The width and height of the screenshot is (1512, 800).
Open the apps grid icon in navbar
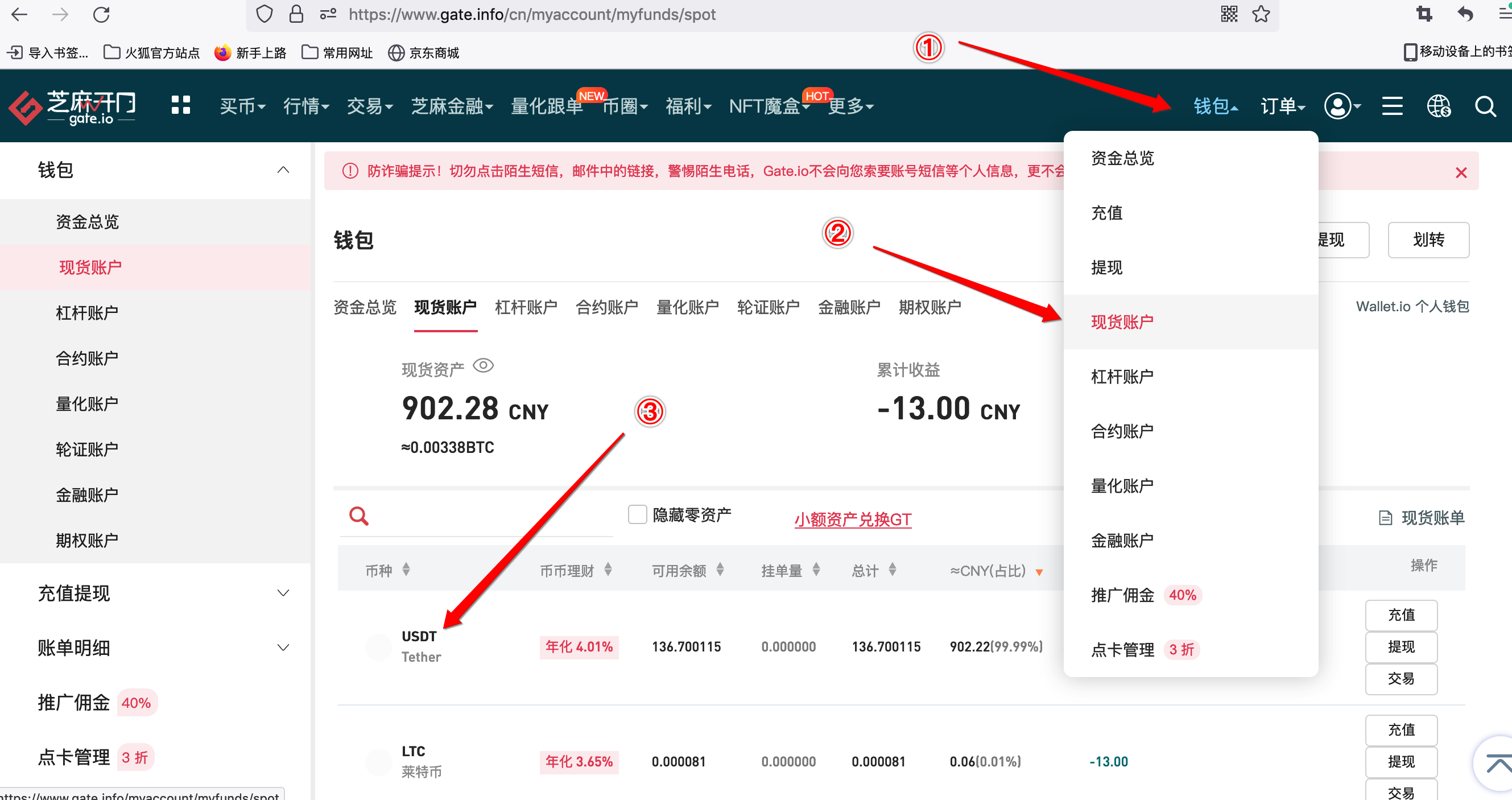(181, 106)
